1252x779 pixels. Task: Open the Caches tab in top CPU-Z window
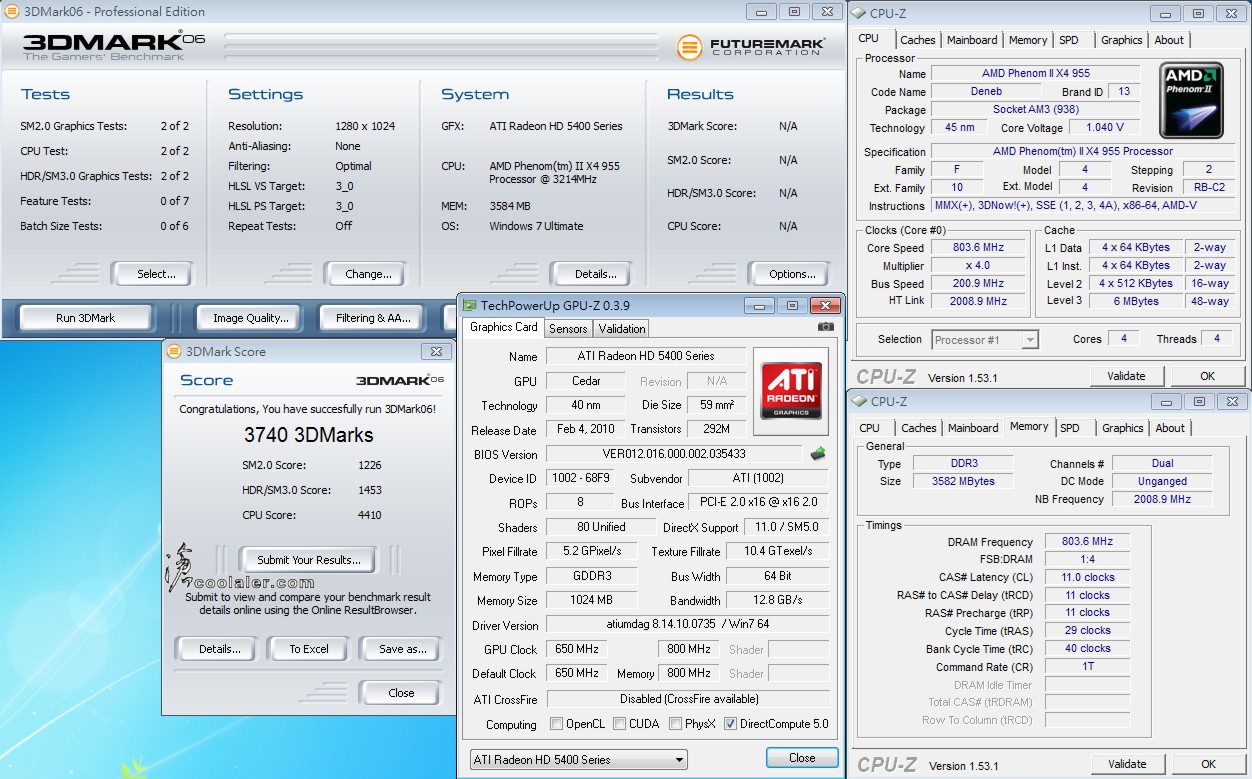point(917,40)
